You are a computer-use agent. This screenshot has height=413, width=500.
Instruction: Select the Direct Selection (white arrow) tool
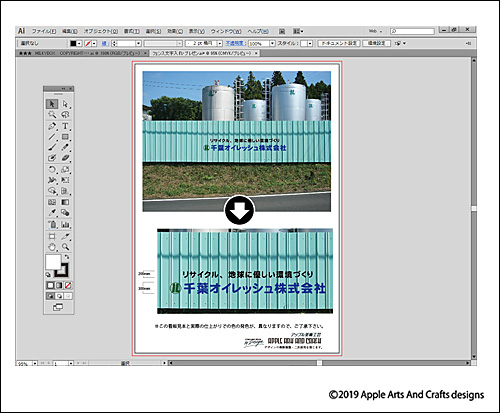click(x=65, y=104)
